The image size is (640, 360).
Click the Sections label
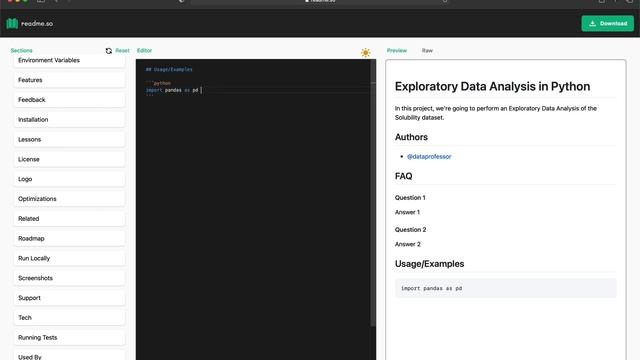[x=21, y=51]
